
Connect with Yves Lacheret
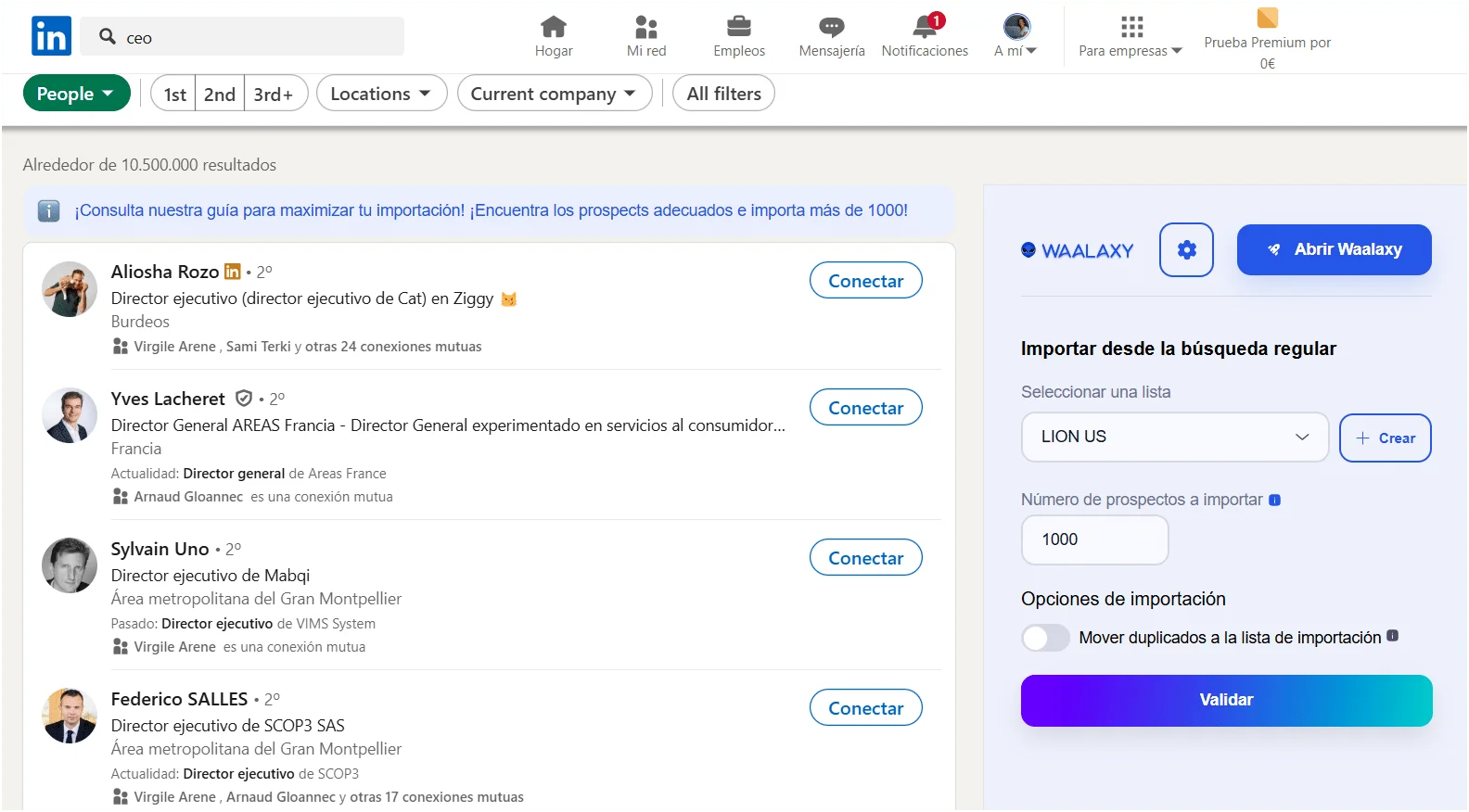pyautogui.click(x=865, y=408)
